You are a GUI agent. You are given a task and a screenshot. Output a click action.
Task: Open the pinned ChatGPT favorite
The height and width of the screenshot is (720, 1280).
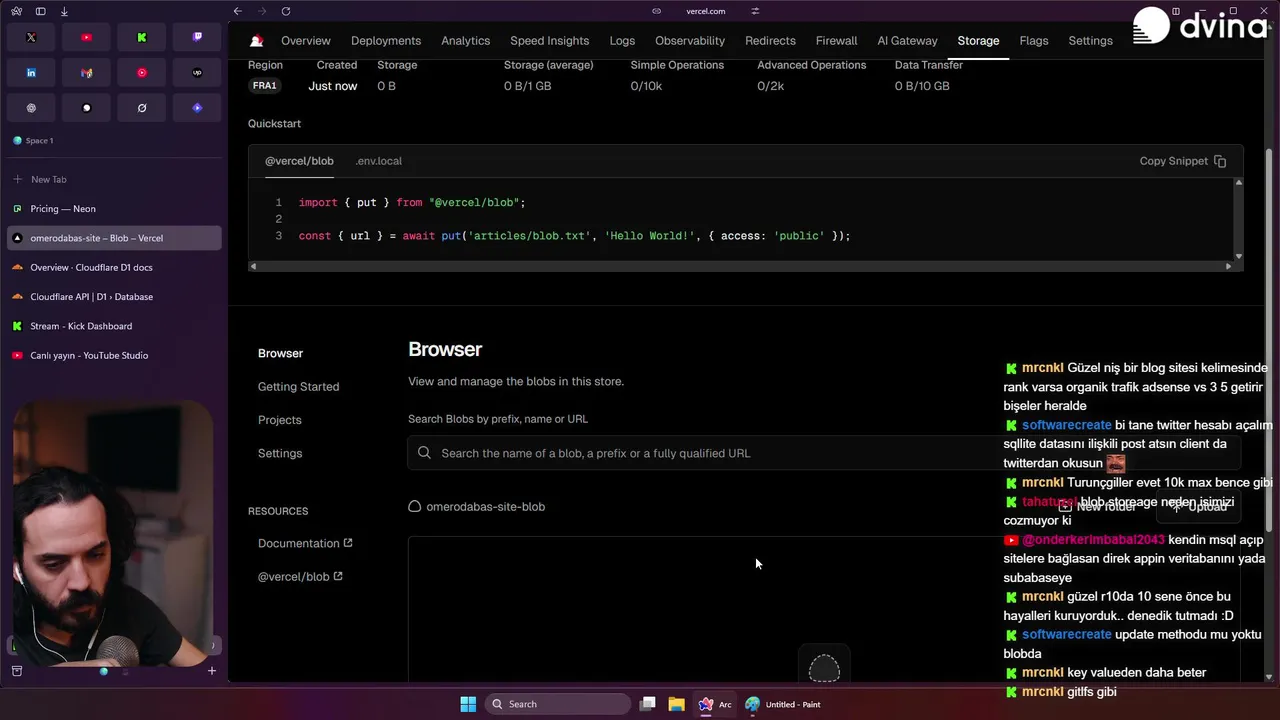click(31, 108)
